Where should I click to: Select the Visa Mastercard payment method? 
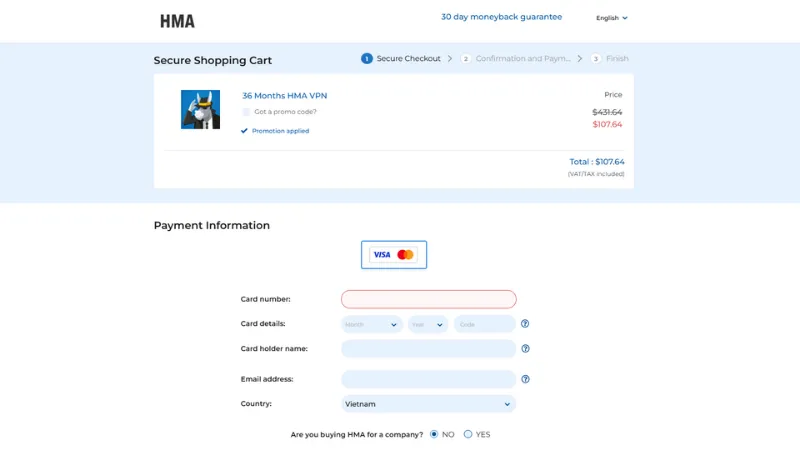click(394, 255)
